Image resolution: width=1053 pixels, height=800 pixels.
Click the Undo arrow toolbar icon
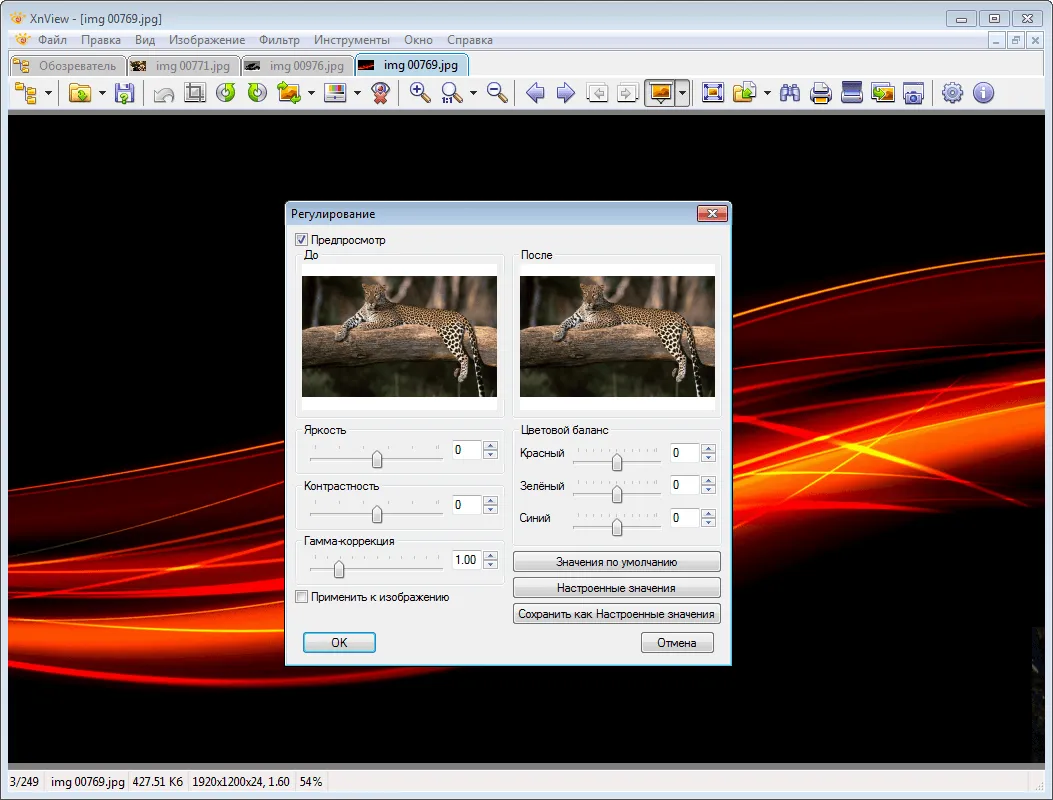pyautogui.click(x=164, y=93)
